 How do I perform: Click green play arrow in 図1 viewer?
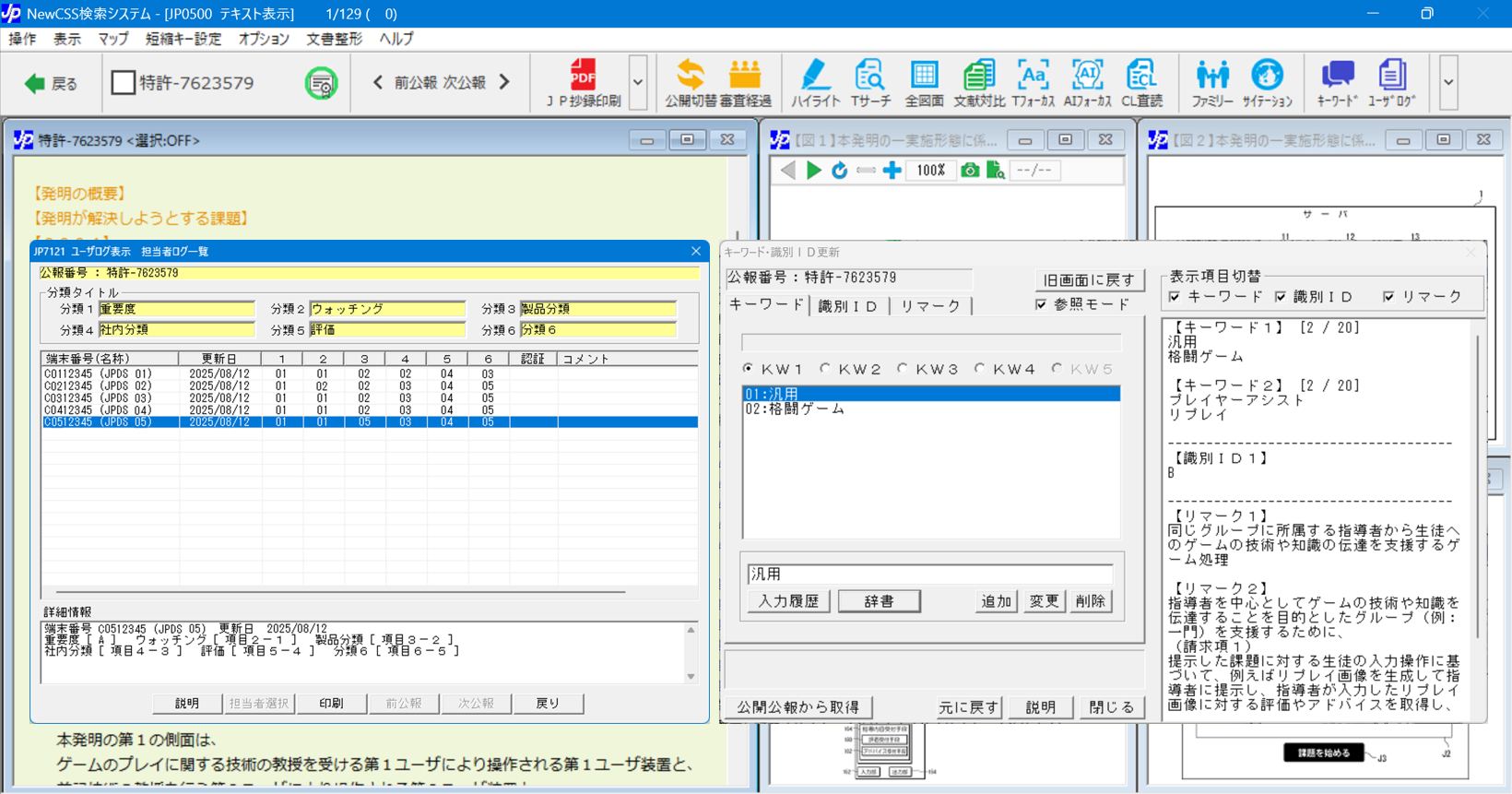click(x=813, y=171)
